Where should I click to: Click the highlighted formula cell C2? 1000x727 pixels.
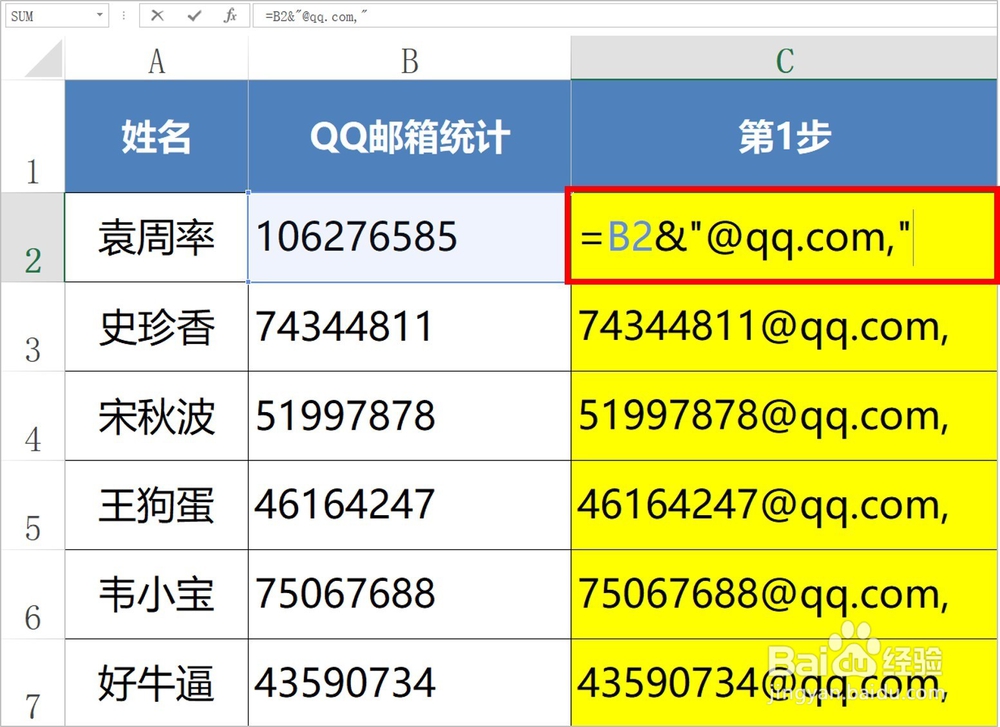784,237
